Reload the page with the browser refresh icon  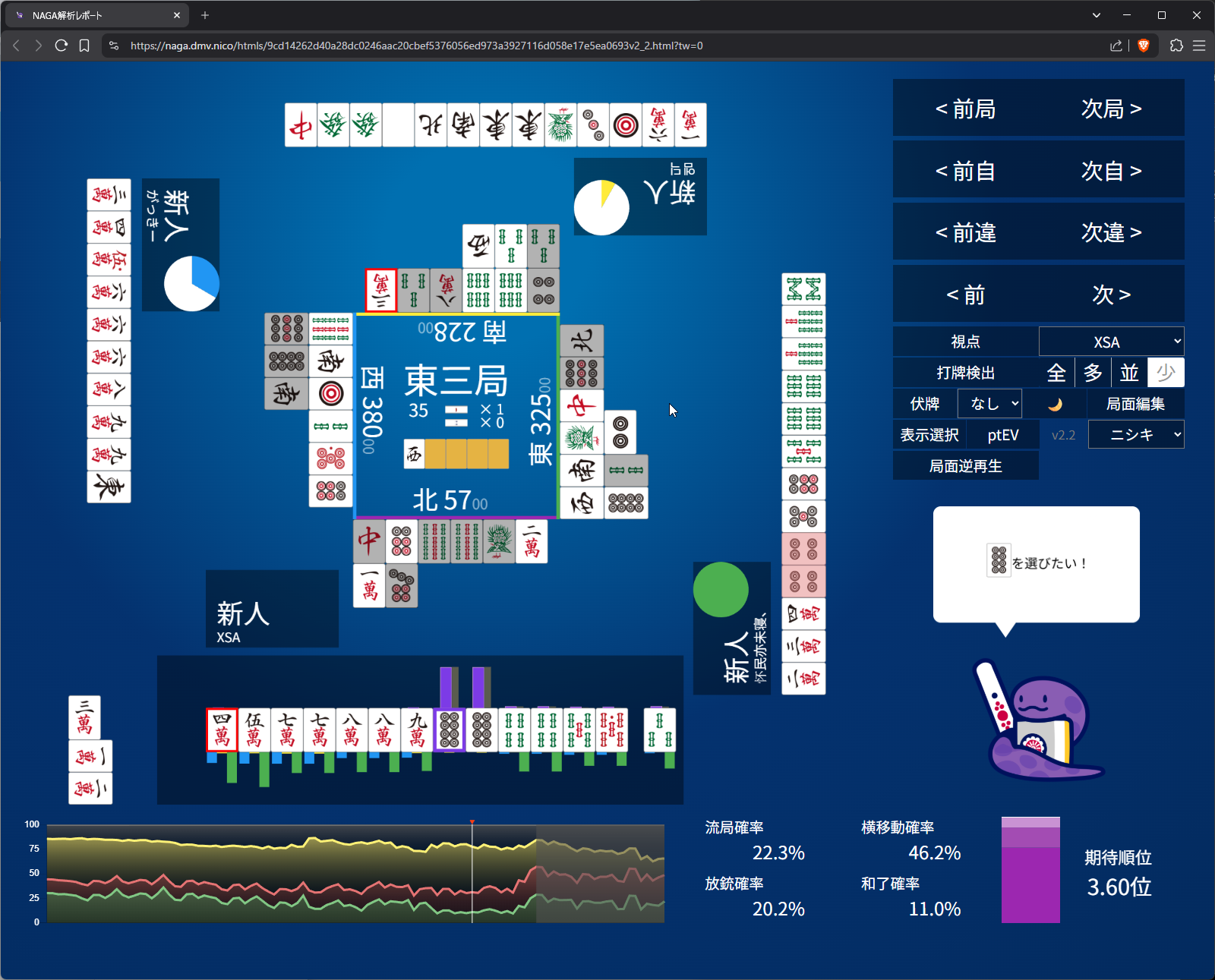[x=62, y=46]
